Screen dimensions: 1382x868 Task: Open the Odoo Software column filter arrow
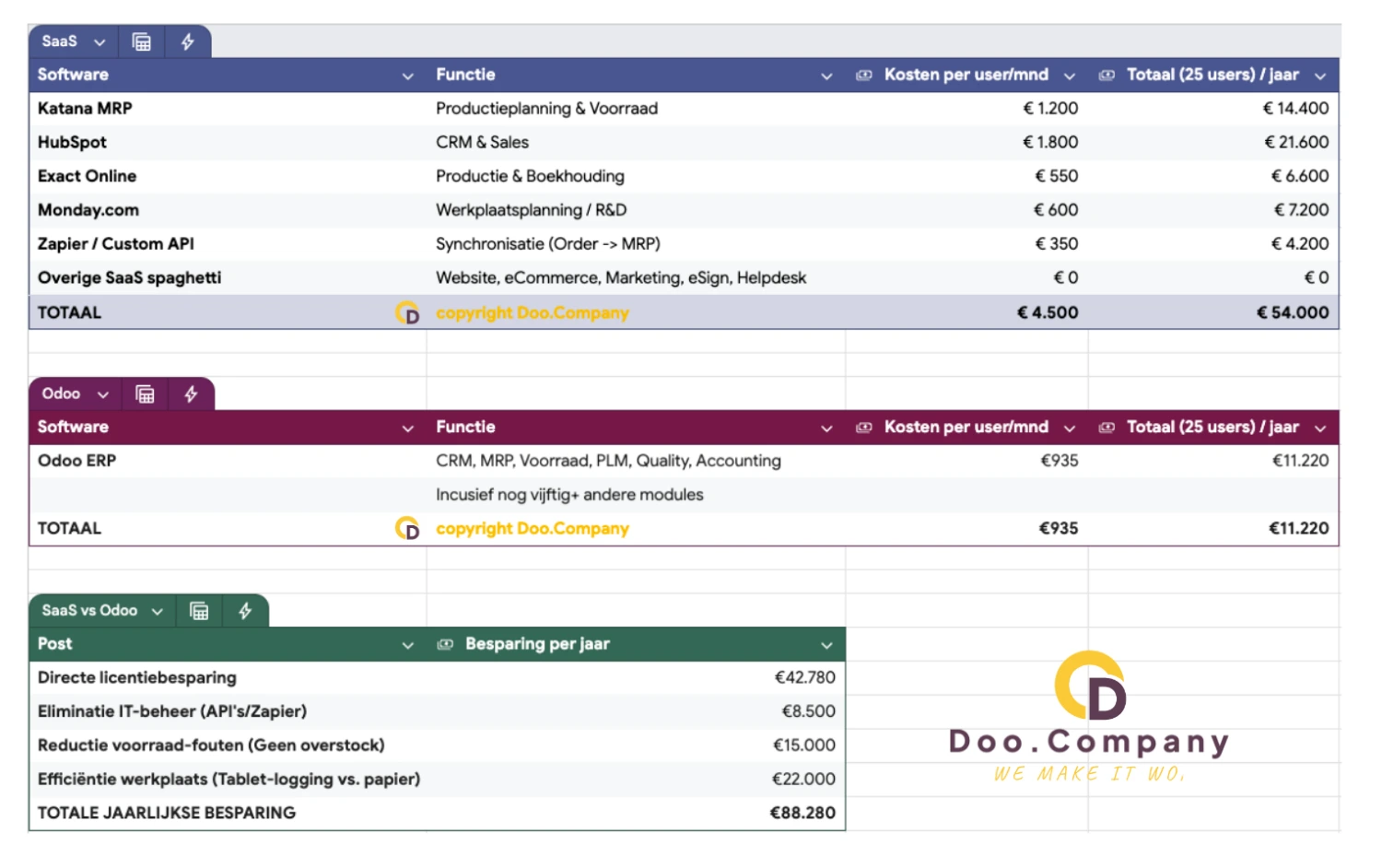[x=408, y=428]
